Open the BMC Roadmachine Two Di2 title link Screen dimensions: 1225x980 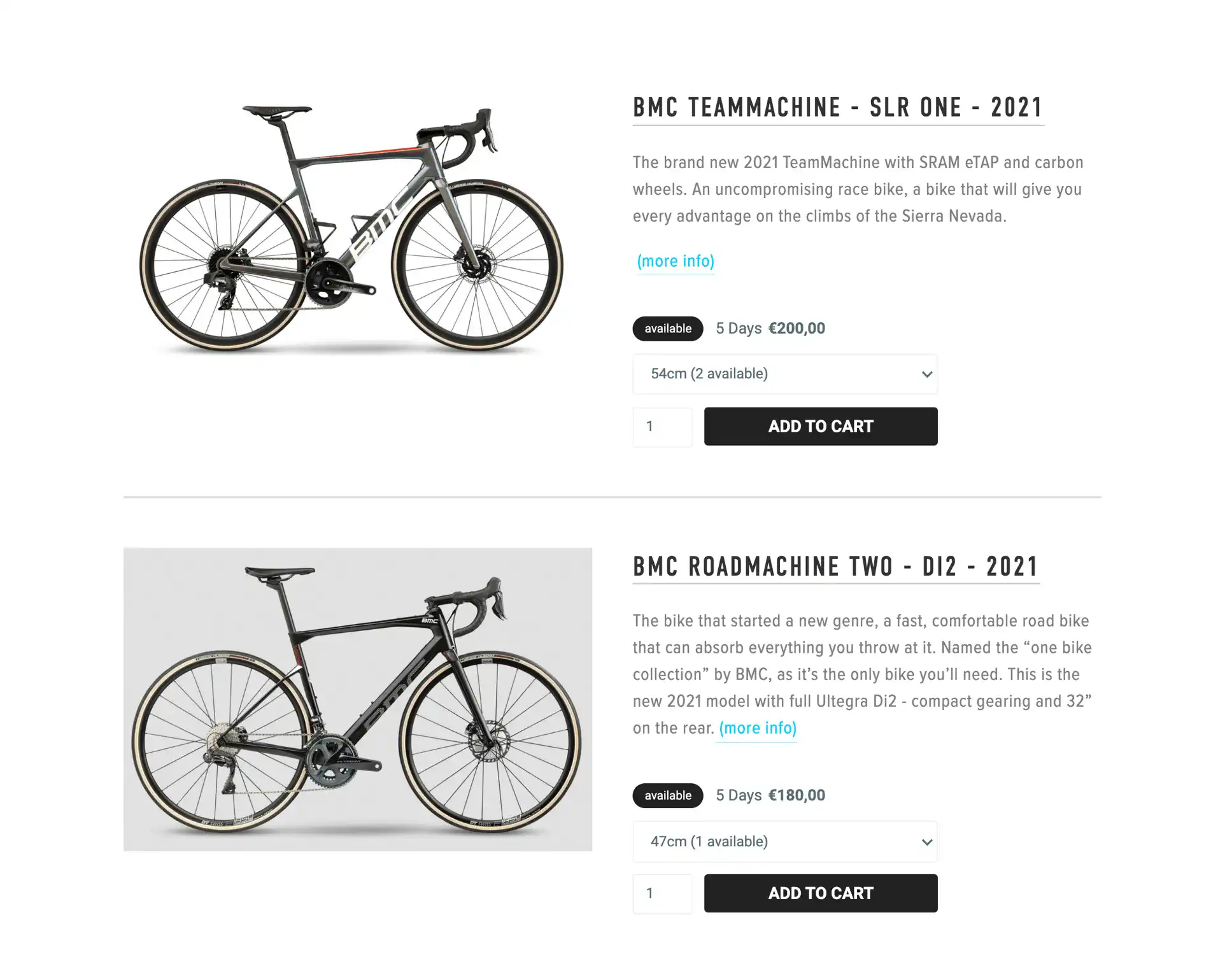(835, 567)
